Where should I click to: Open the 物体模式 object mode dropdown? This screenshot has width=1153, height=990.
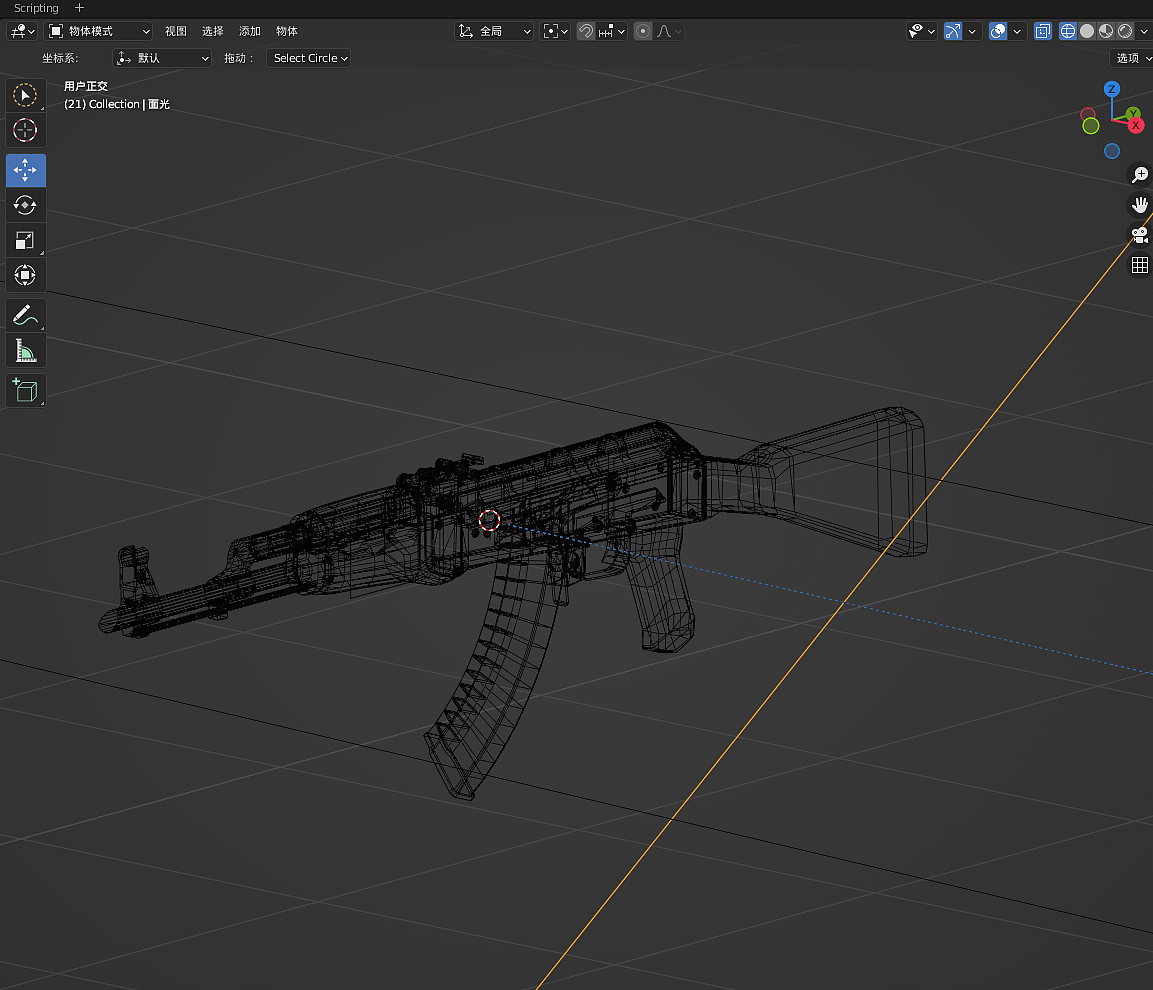tap(99, 31)
